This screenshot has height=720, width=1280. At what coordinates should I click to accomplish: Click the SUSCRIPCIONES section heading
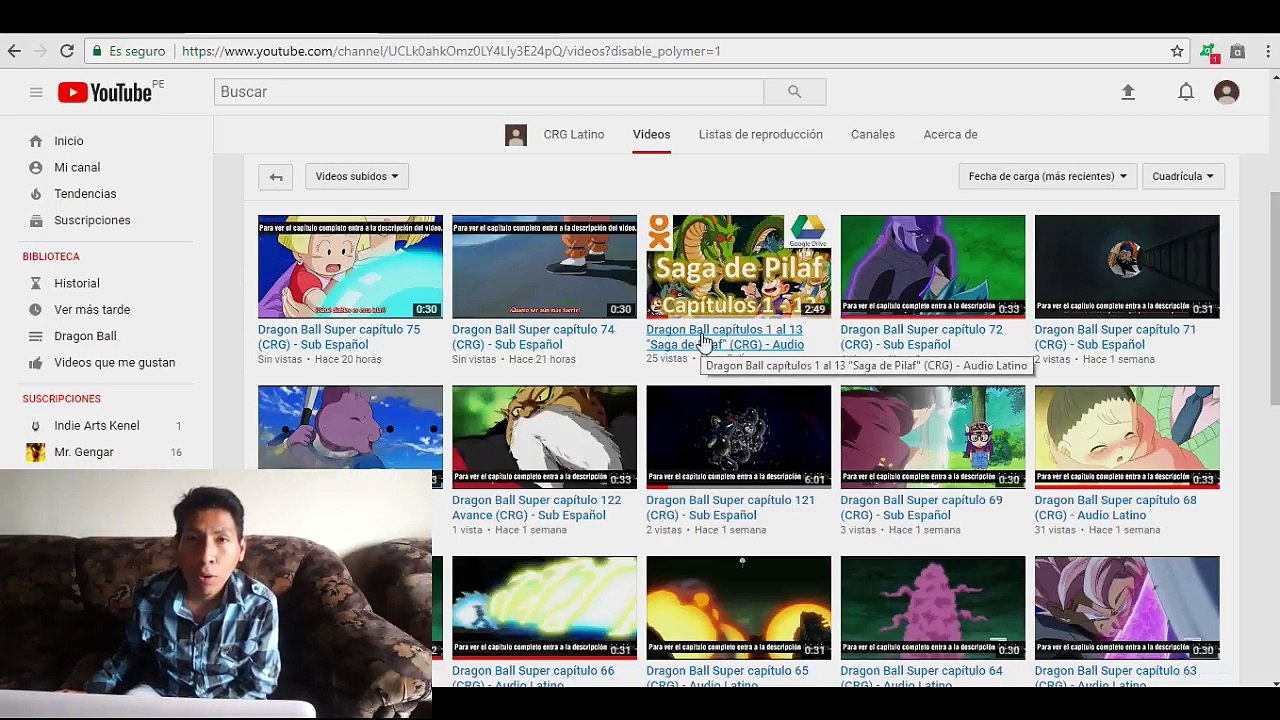(x=62, y=399)
